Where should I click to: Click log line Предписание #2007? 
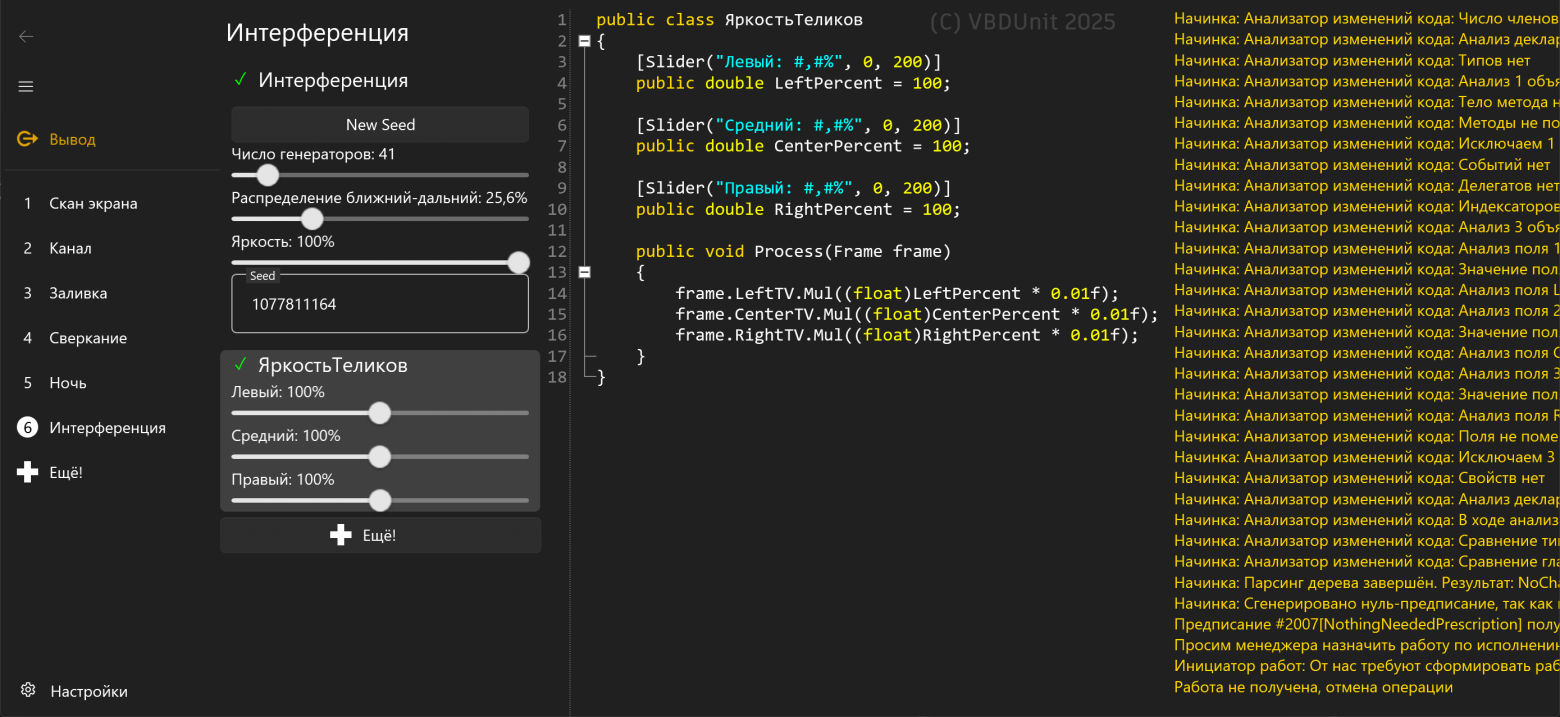point(1366,624)
